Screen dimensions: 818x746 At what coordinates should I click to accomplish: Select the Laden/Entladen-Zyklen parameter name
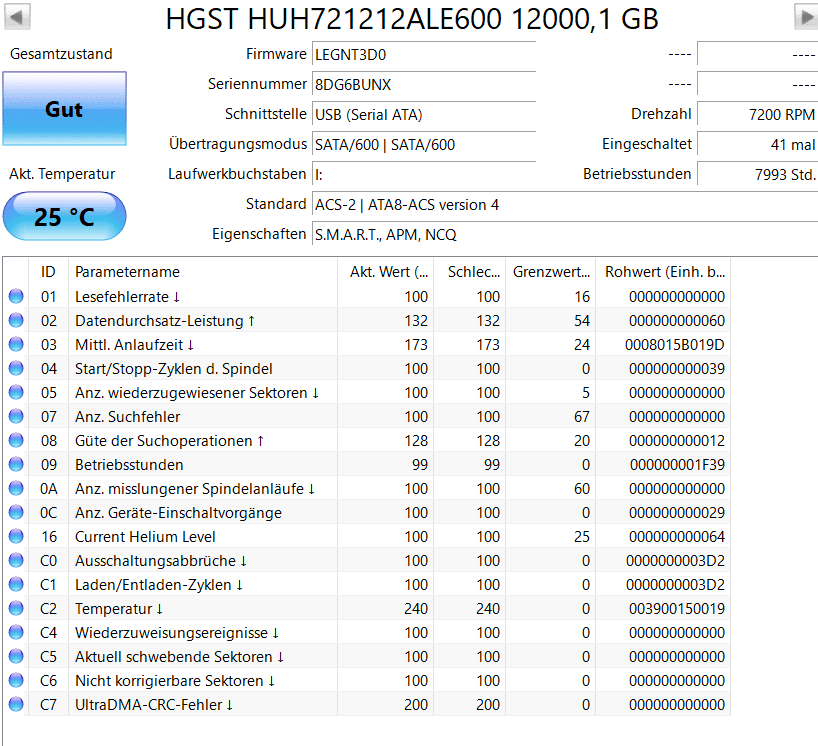(x=159, y=585)
